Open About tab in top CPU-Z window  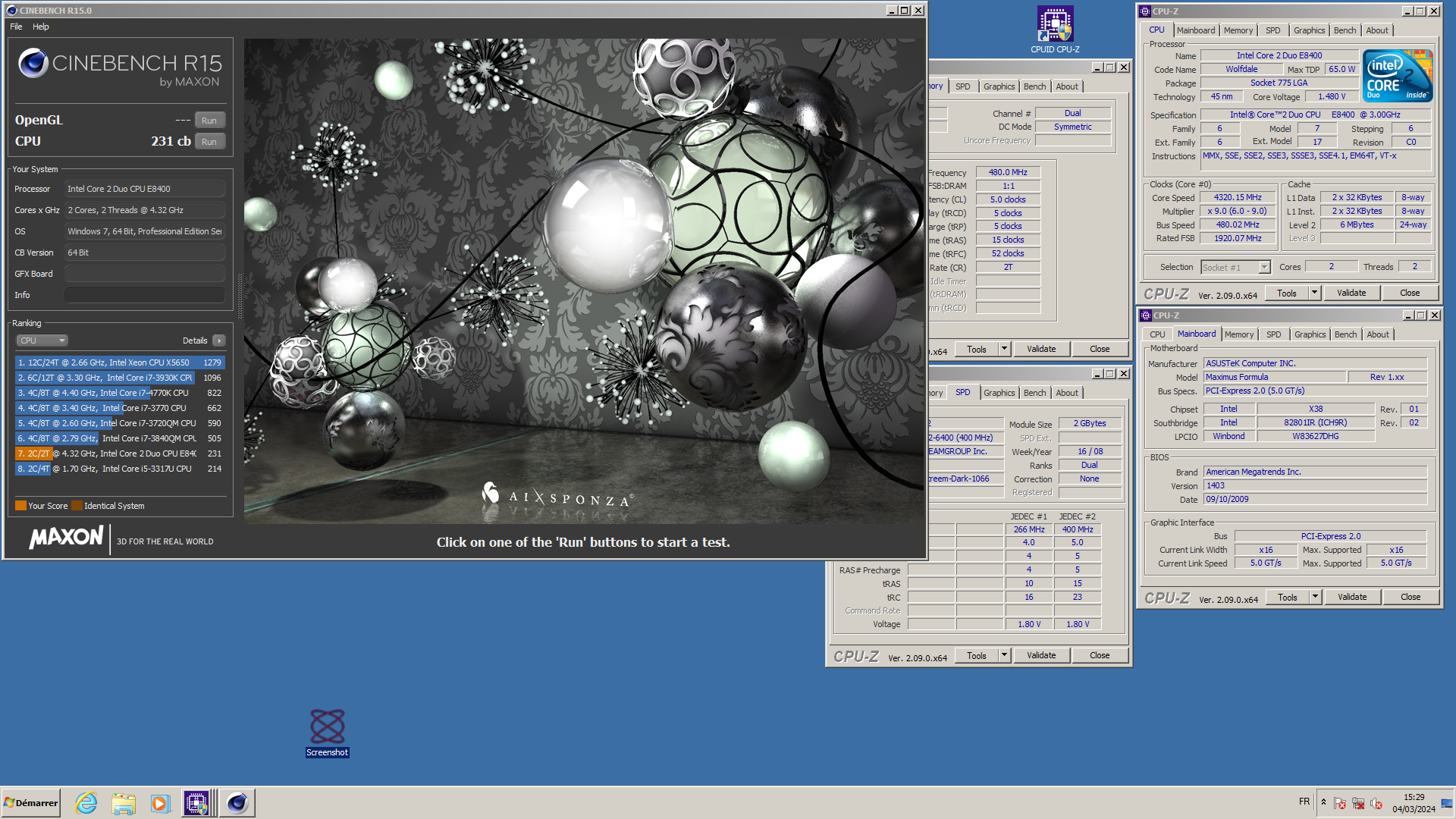pos(1377,30)
